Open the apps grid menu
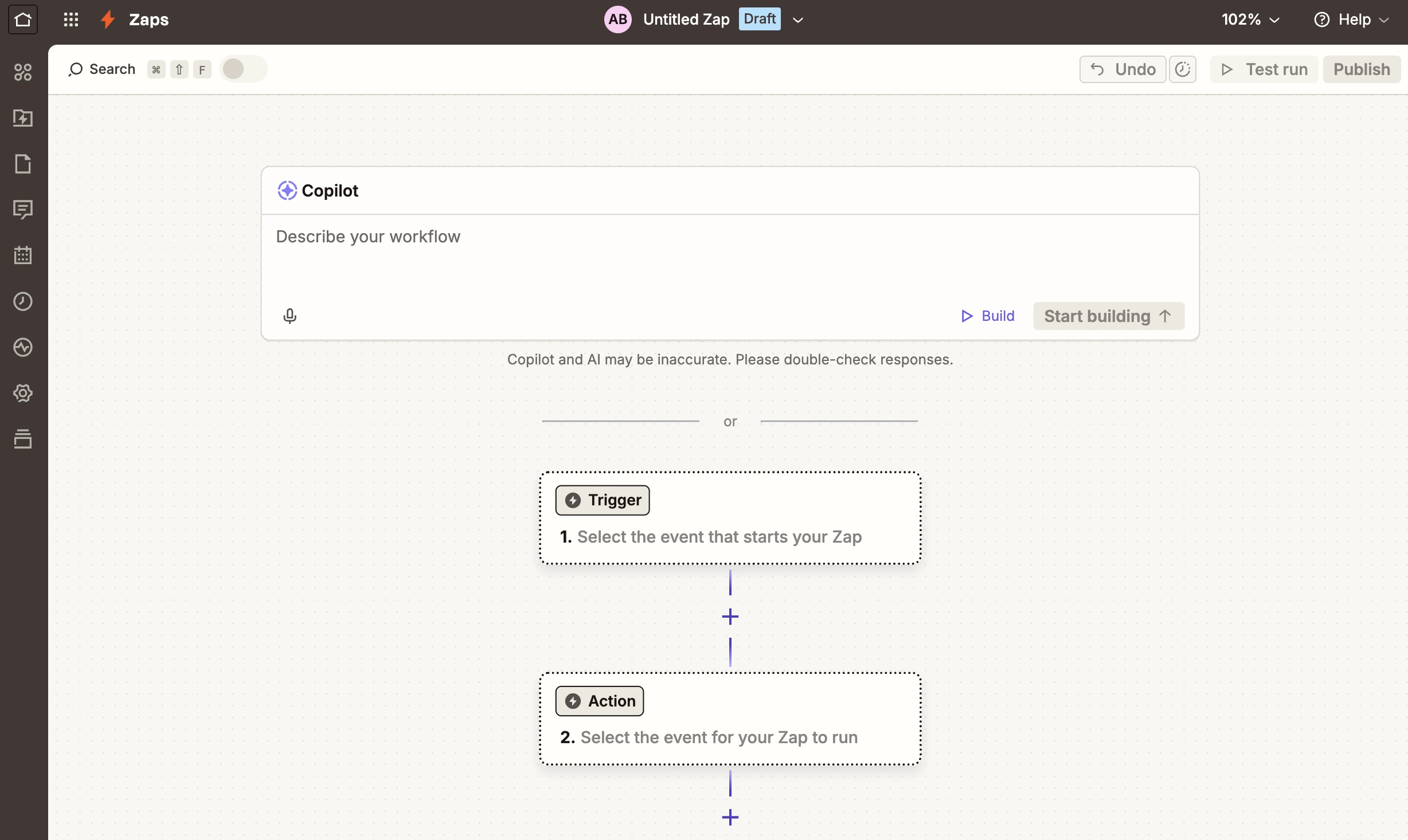This screenshot has height=840, width=1408. 71,19
